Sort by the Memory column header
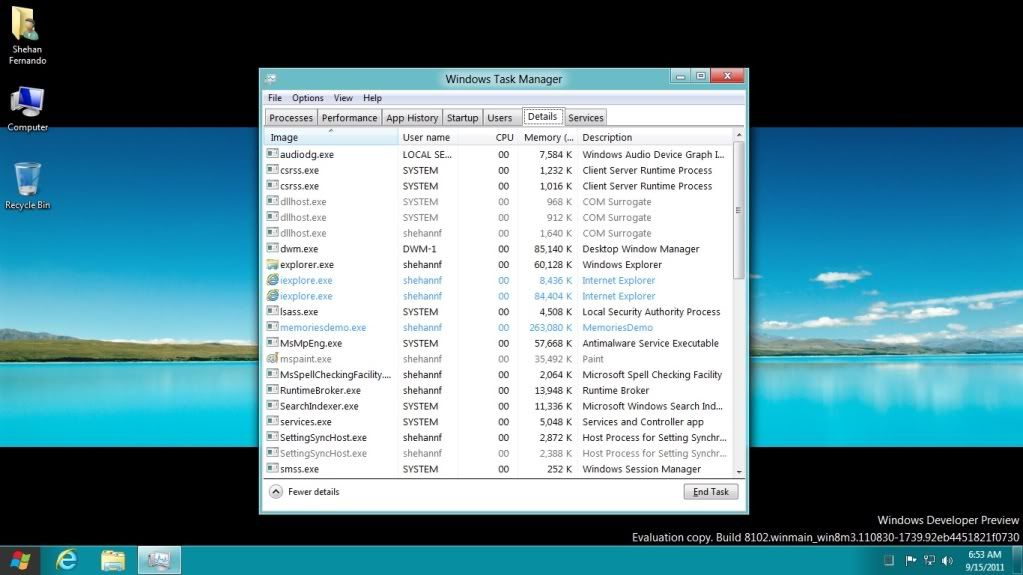 pos(548,137)
